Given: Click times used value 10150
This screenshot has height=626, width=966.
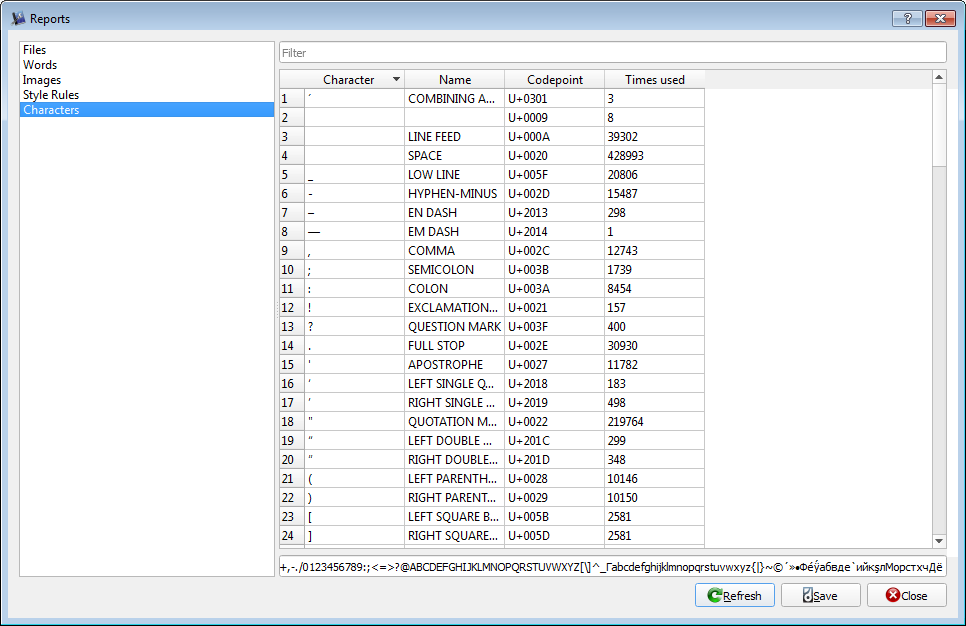Looking at the screenshot, I should click(654, 498).
